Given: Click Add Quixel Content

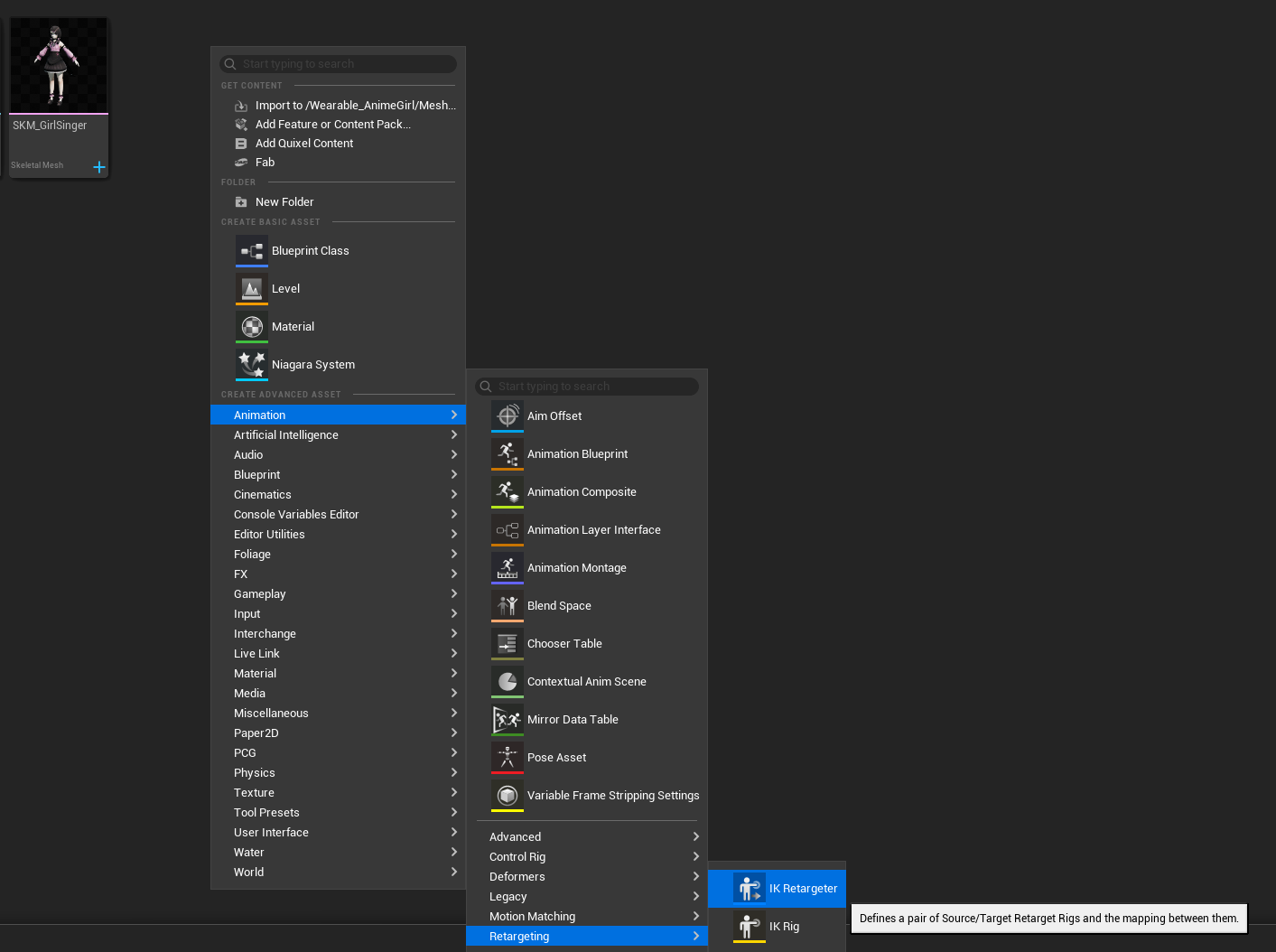Looking at the screenshot, I should pos(304,143).
